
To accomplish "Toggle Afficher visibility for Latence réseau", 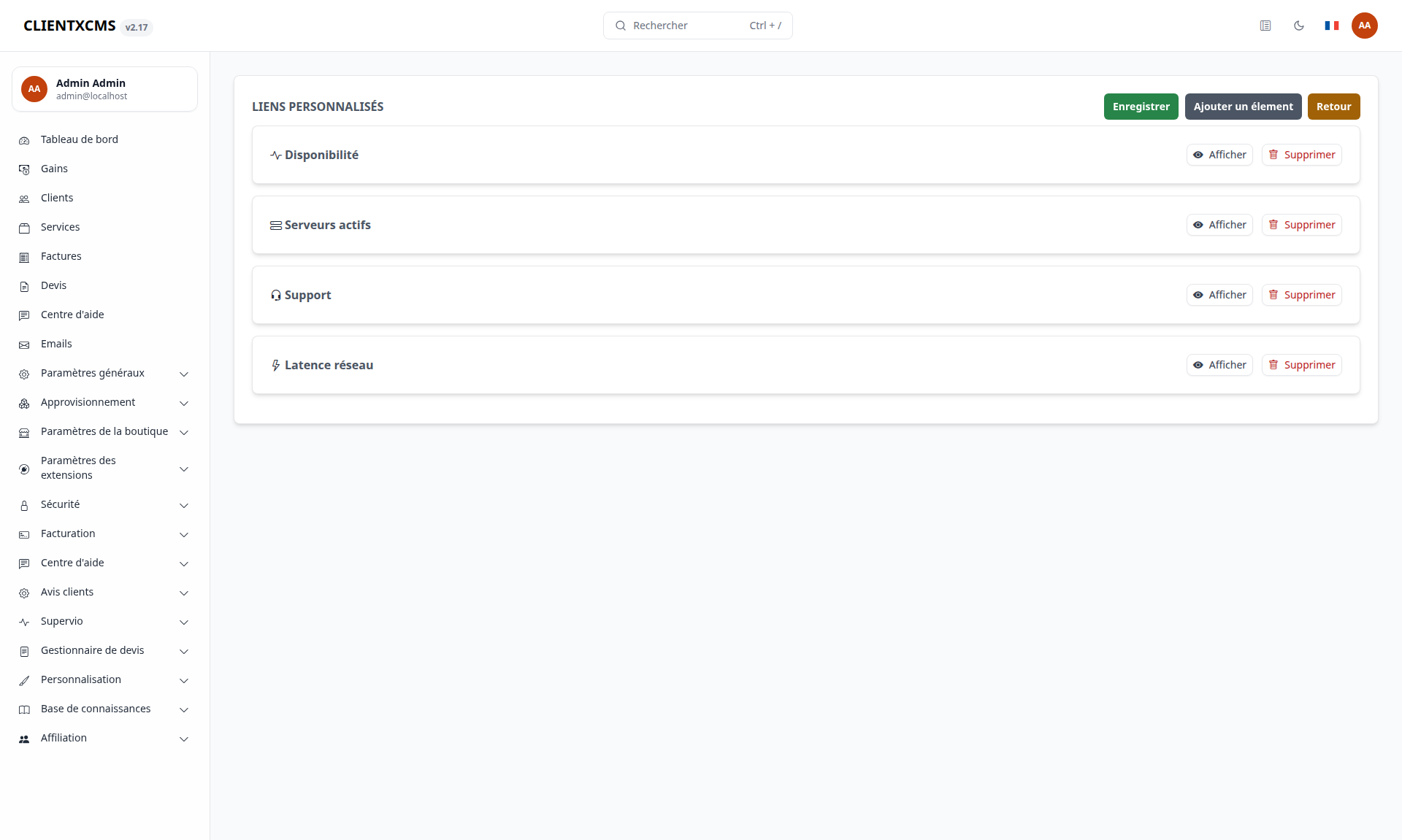I will click(1219, 365).
